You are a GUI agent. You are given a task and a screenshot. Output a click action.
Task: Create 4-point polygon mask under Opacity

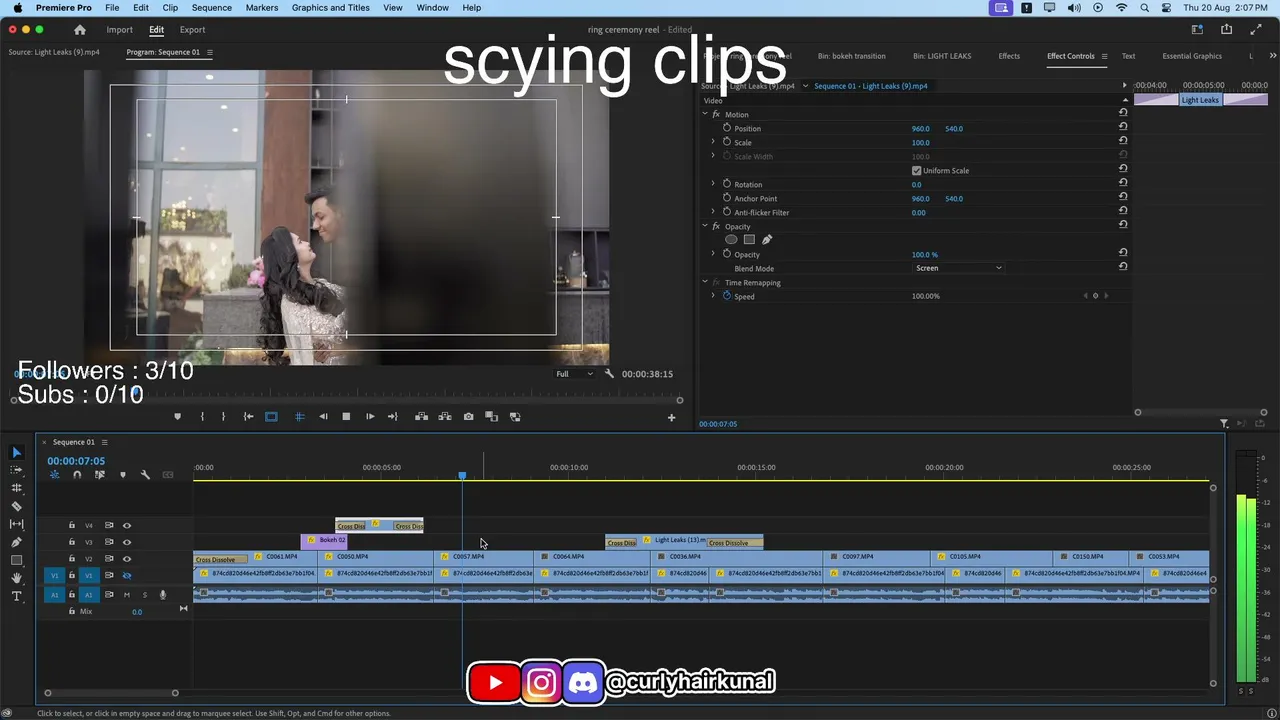[749, 240]
